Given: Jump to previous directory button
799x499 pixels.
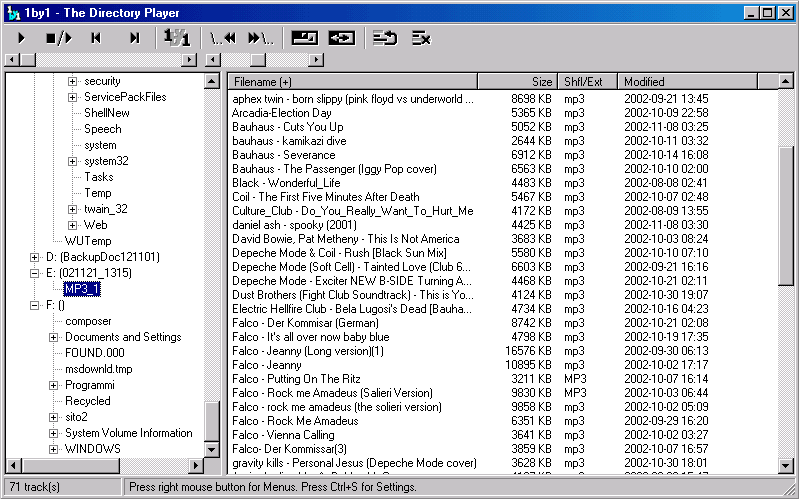Looking at the screenshot, I should [x=222, y=38].
